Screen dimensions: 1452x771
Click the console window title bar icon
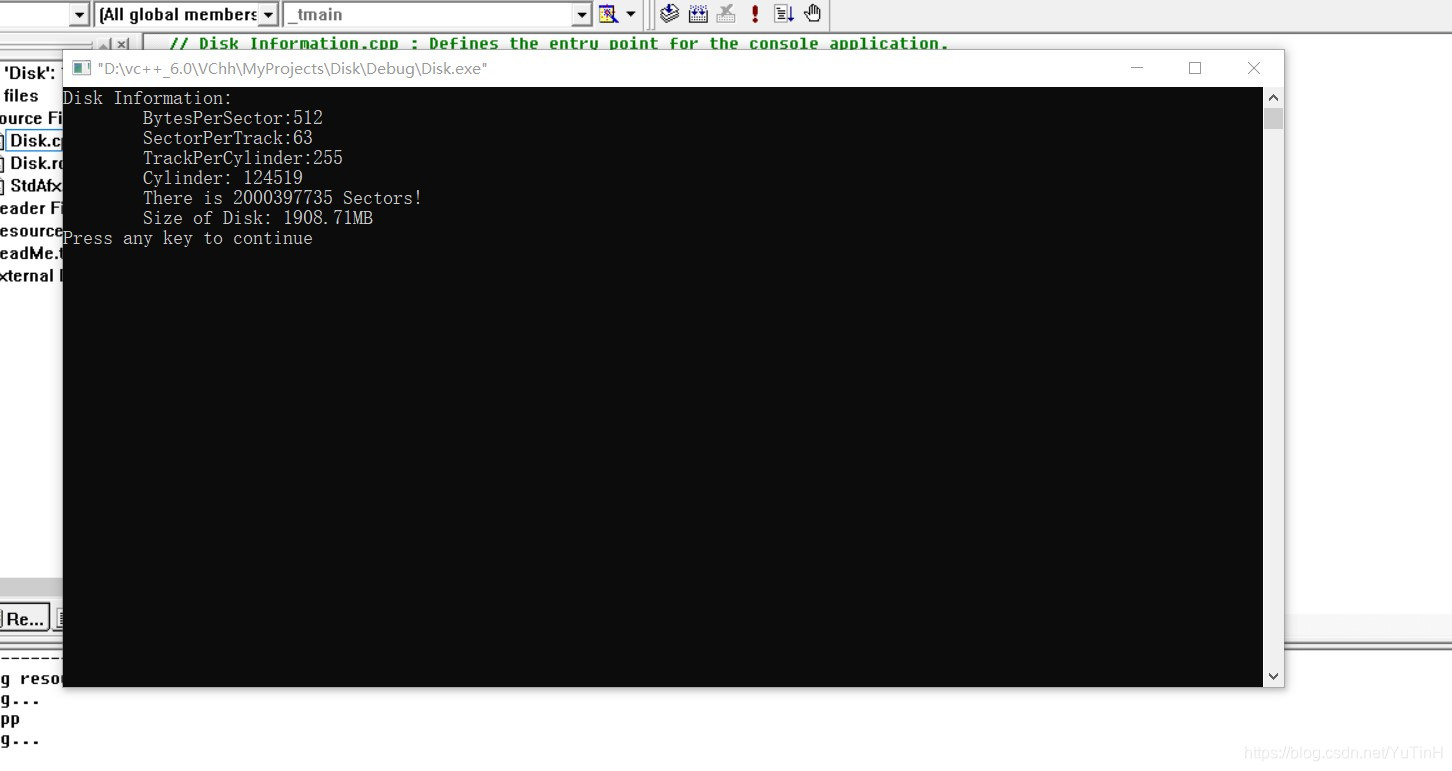(81, 68)
